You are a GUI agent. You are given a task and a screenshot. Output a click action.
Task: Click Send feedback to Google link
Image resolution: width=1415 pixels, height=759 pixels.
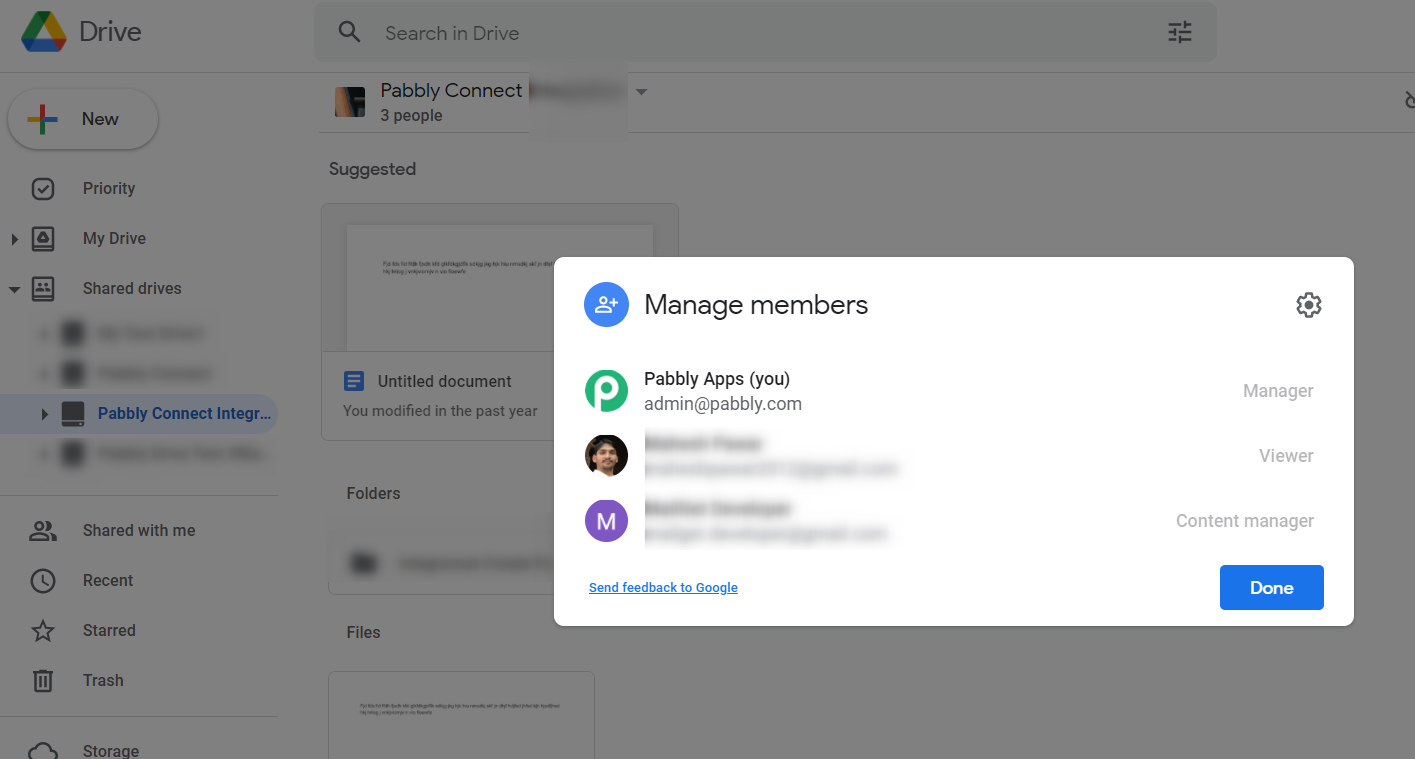(x=663, y=588)
